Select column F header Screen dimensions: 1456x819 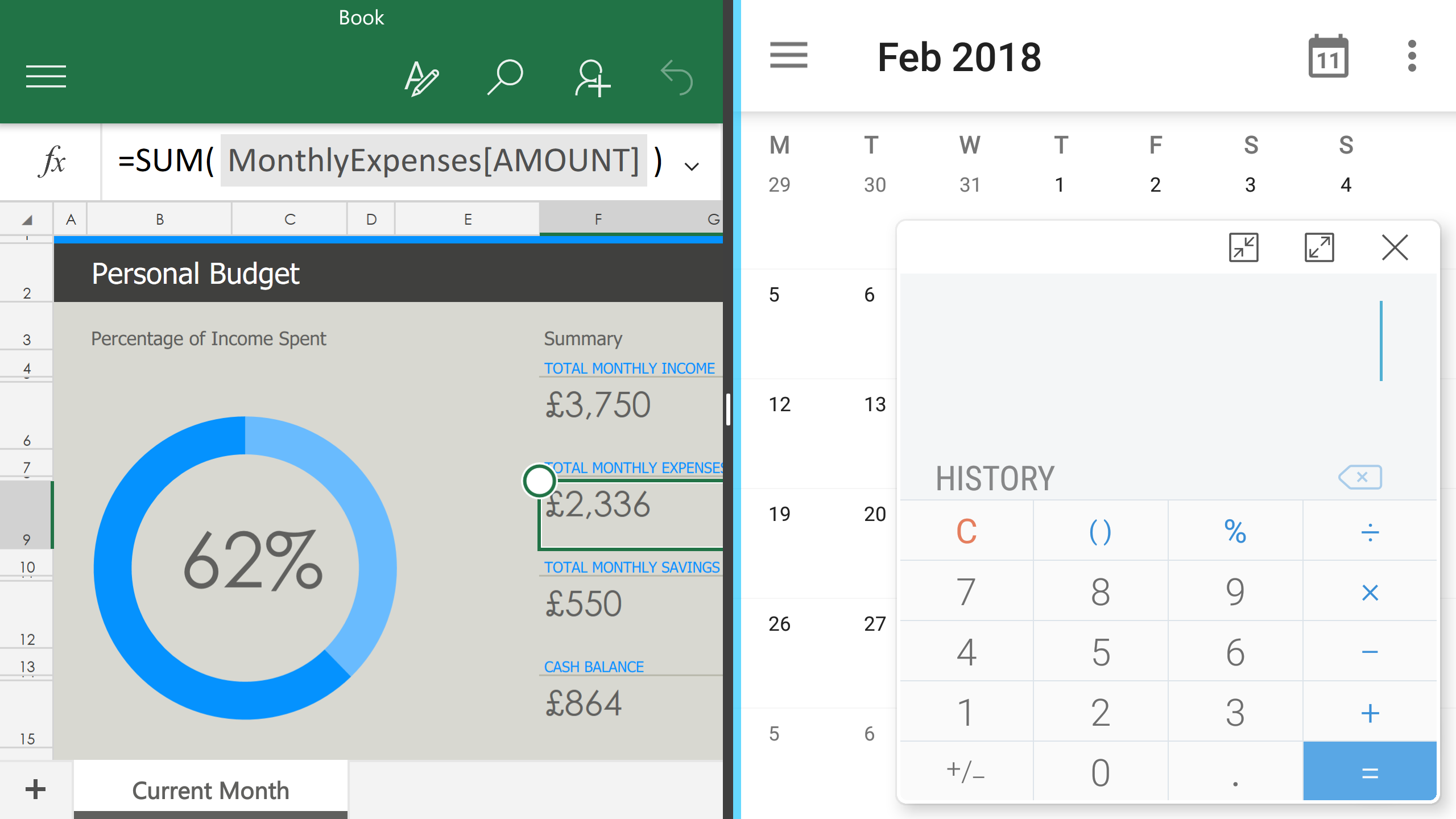click(598, 220)
